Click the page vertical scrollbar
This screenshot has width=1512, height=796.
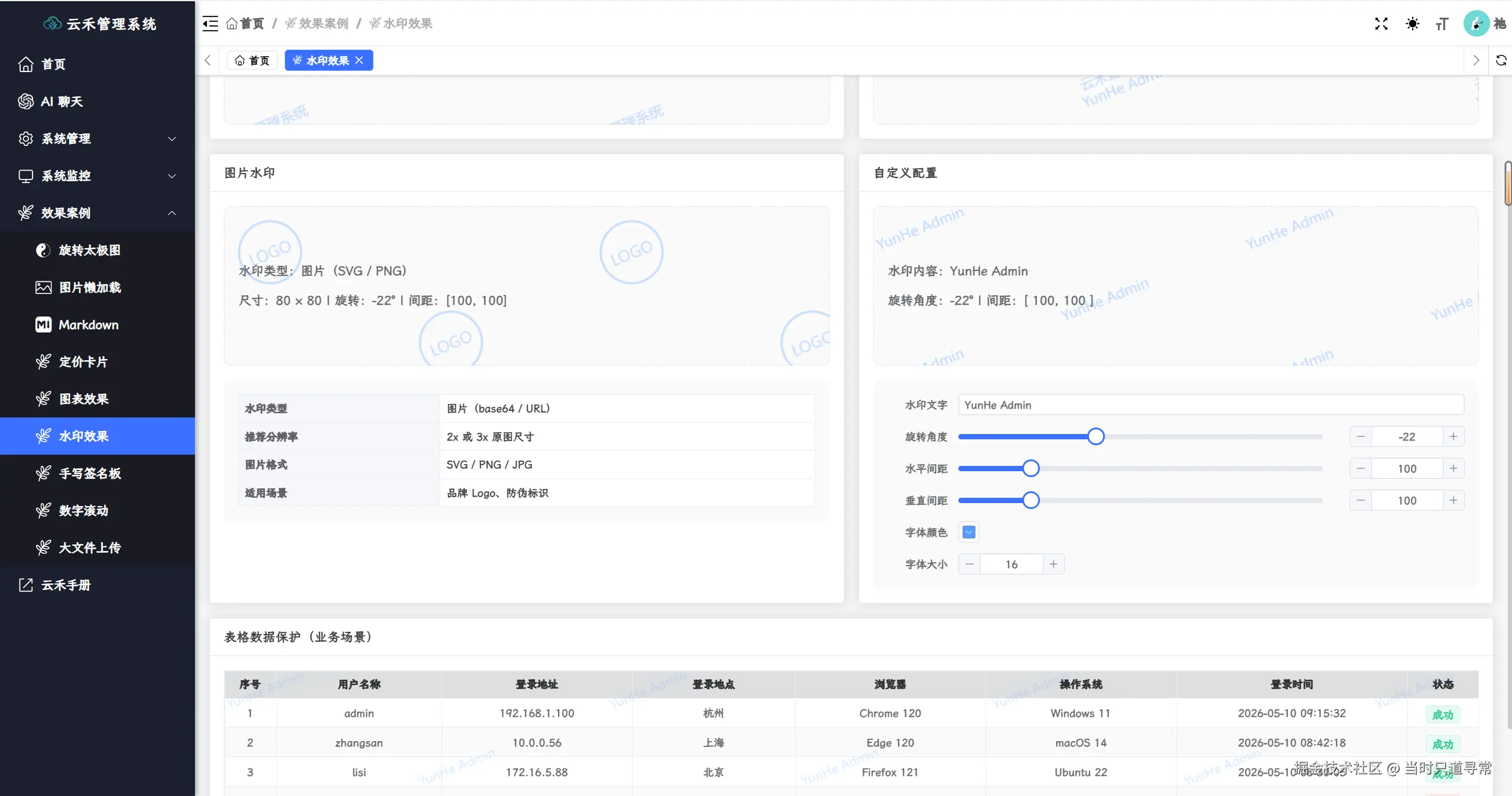click(1507, 183)
